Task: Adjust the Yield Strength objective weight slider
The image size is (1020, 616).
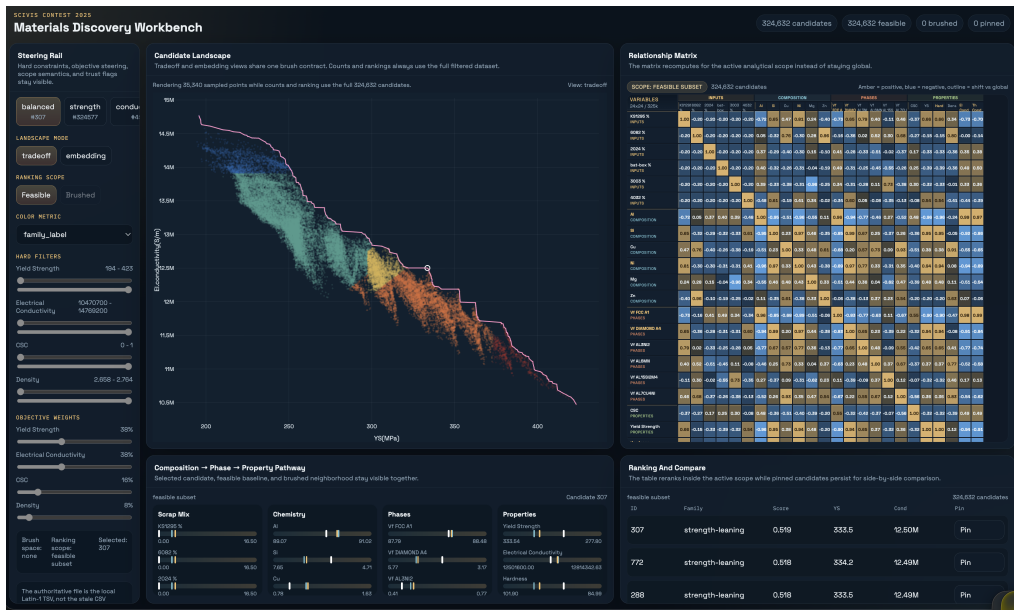Action: 74,442
